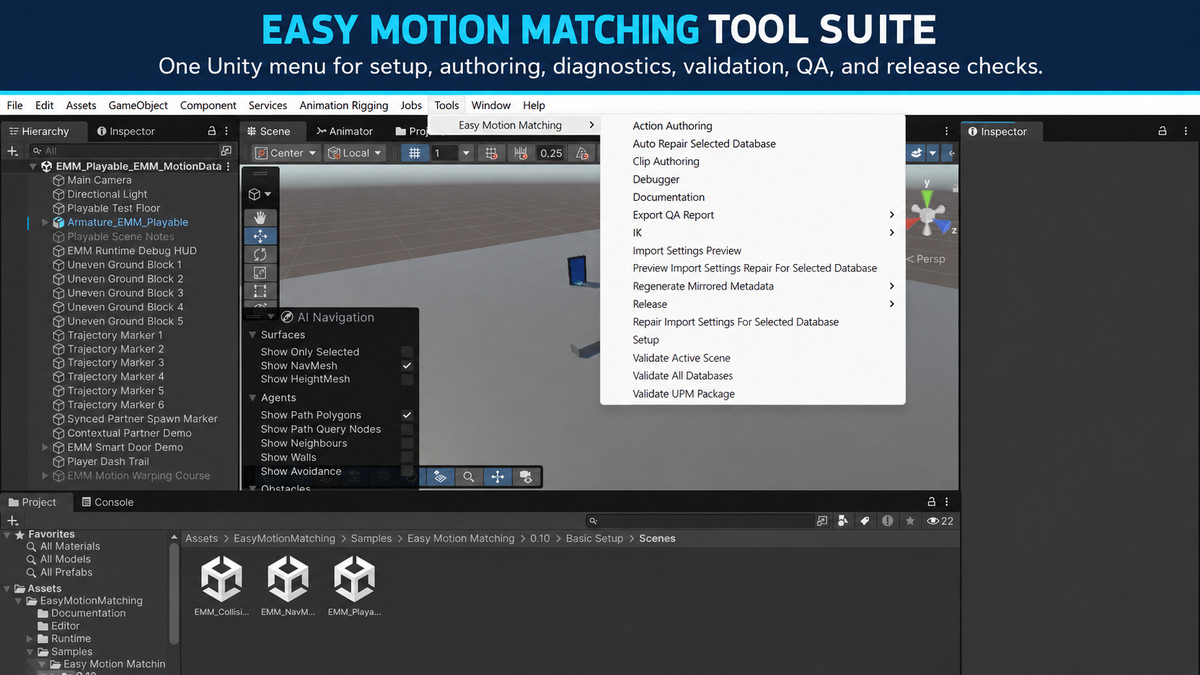The width and height of the screenshot is (1200, 675).
Task: Click the grid snapping icon
Action: (x=490, y=153)
